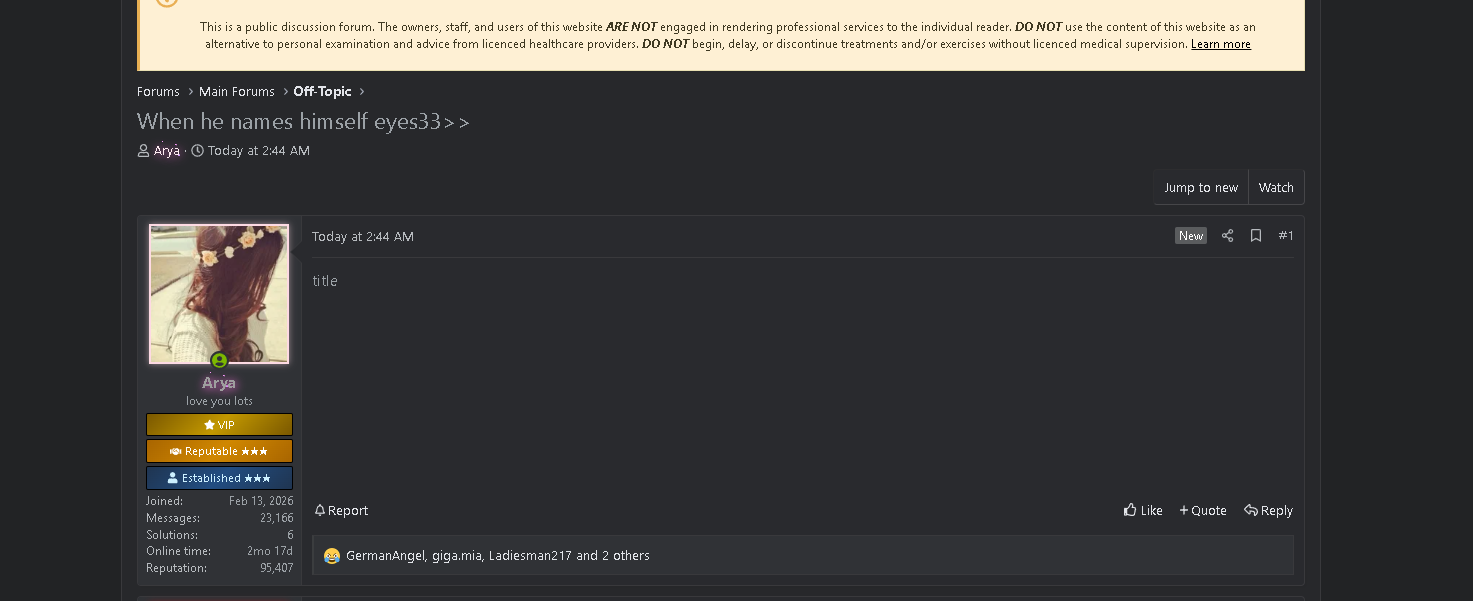Click the Online time value 2mo 17d
The width and height of the screenshot is (1473, 601).
pos(270,551)
